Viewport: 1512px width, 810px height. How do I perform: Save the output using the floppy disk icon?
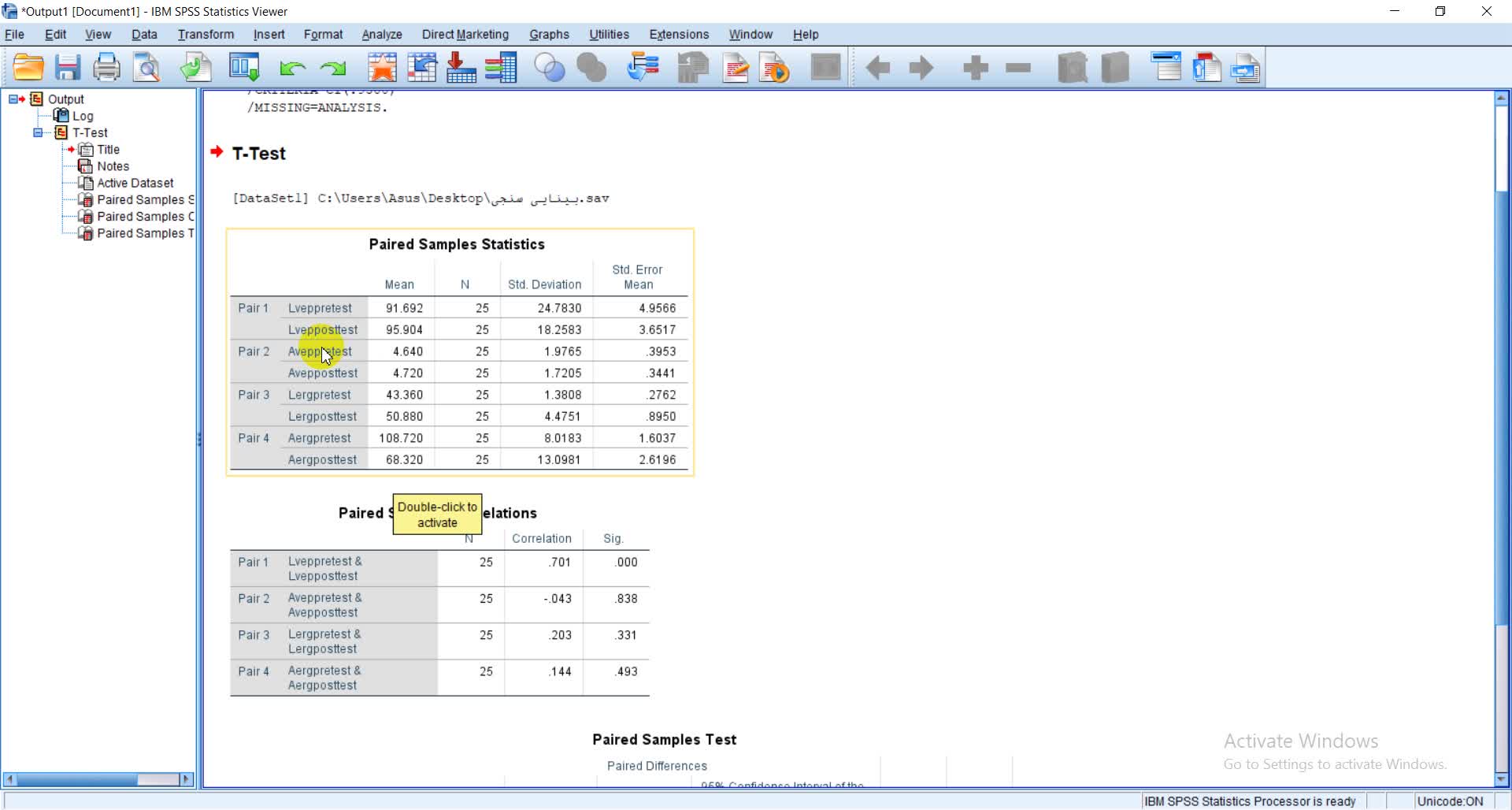tap(68, 68)
